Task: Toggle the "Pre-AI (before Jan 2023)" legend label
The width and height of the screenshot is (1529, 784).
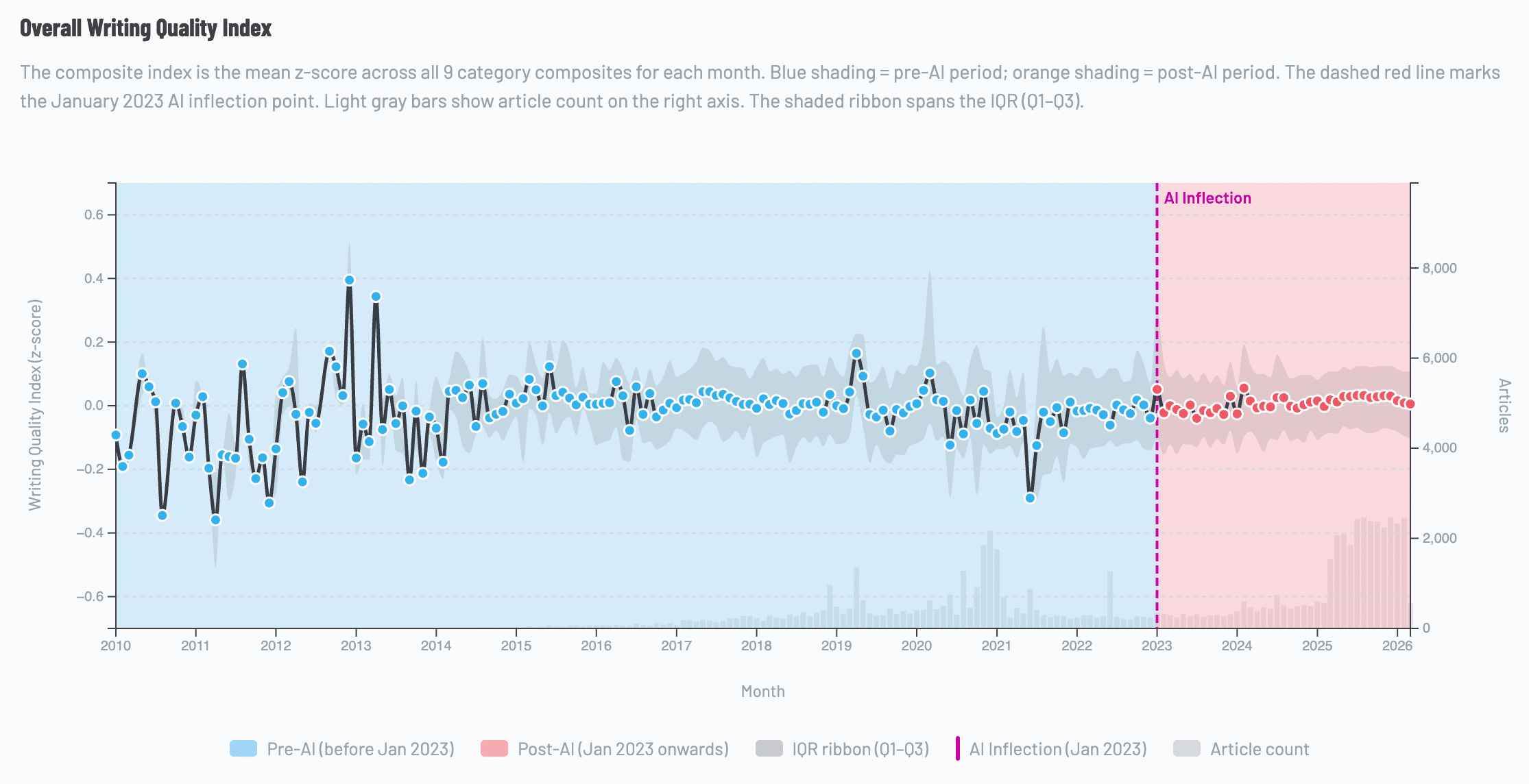Action: [361, 749]
